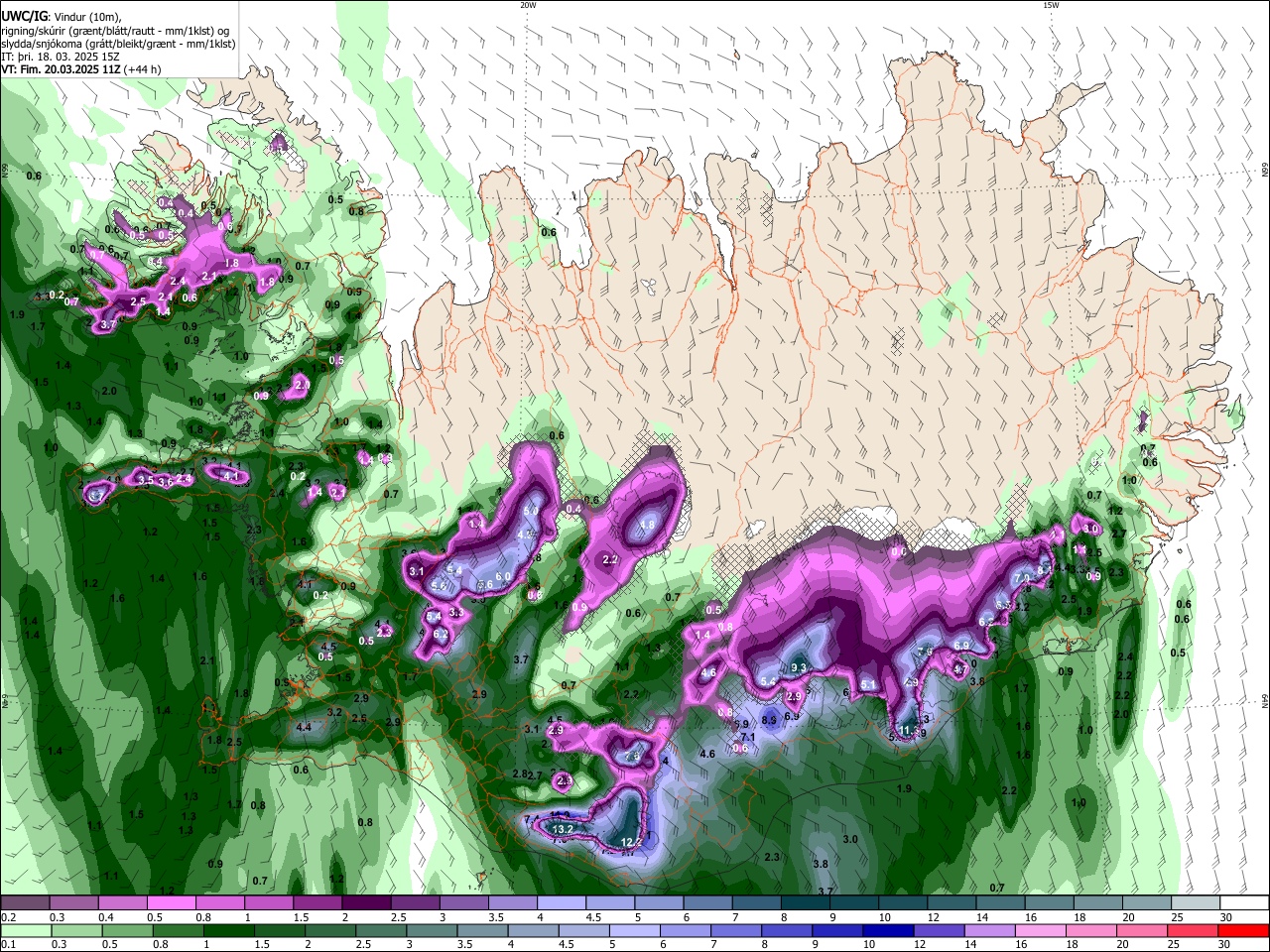Click the 20W longitude label
The width and height of the screenshot is (1270, 952).
tap(529, 5)
